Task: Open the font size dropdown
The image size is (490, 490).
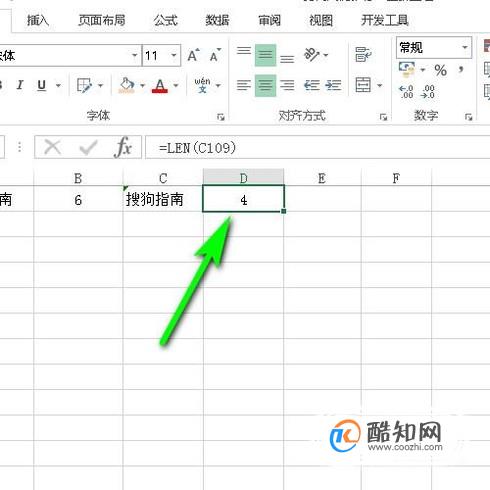Action: 174,55
